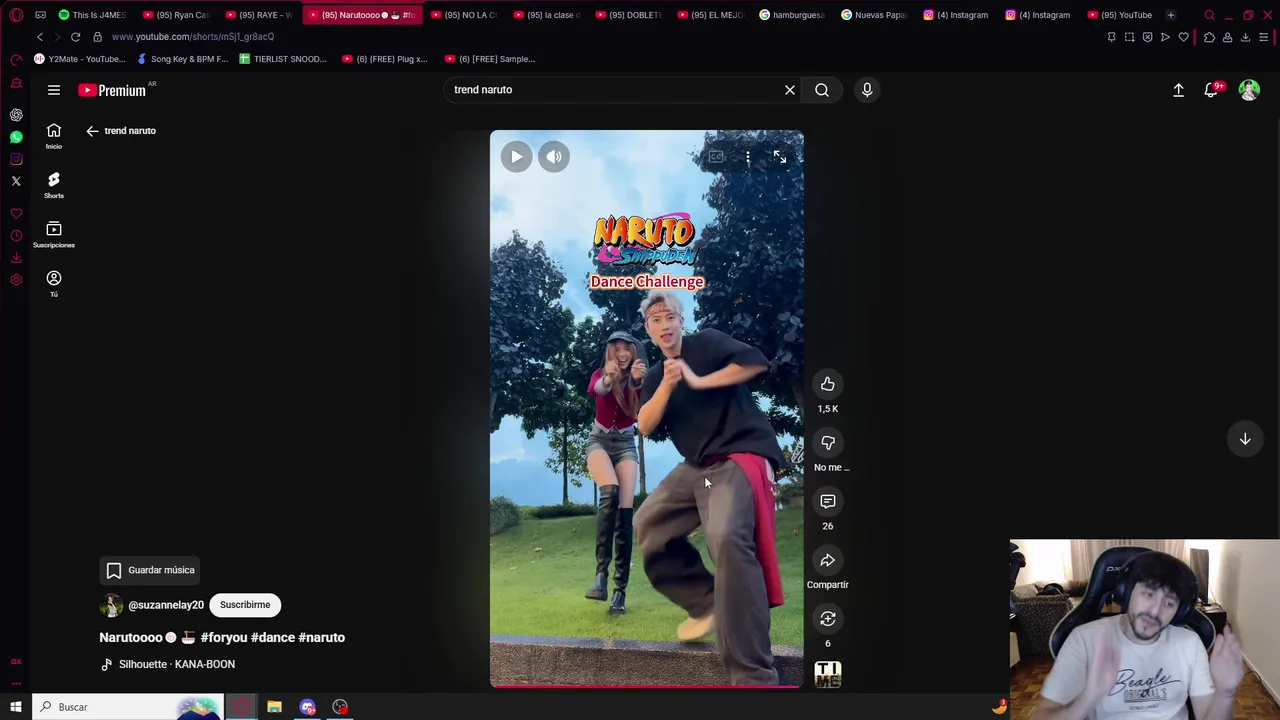
Task: Switch to '(95) Ryan Cas' tab
Action: click(x=176, y=15)
